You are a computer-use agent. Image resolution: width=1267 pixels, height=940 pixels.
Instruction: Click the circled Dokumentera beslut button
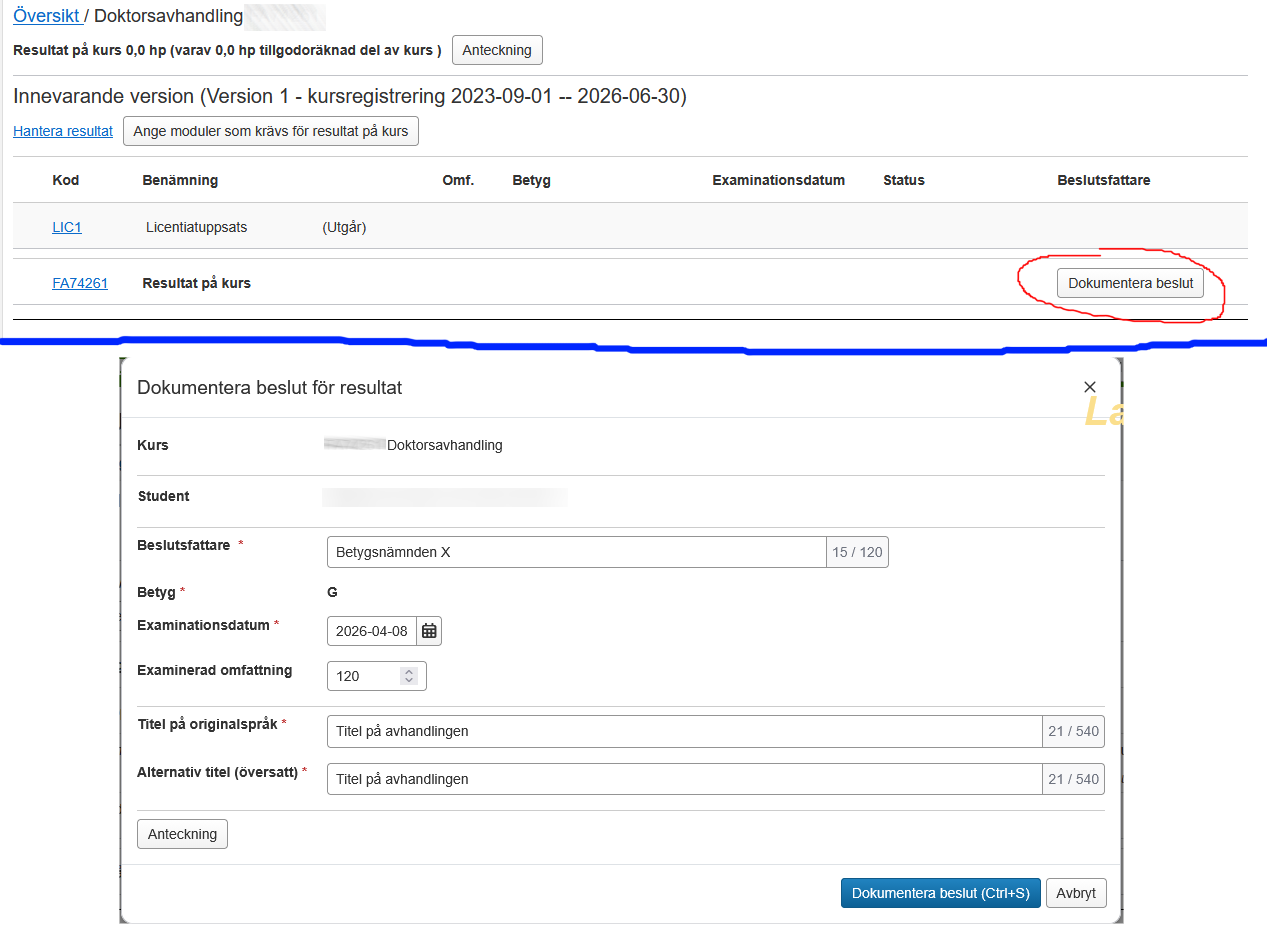pyautogui.click(x=1130, y=283)
